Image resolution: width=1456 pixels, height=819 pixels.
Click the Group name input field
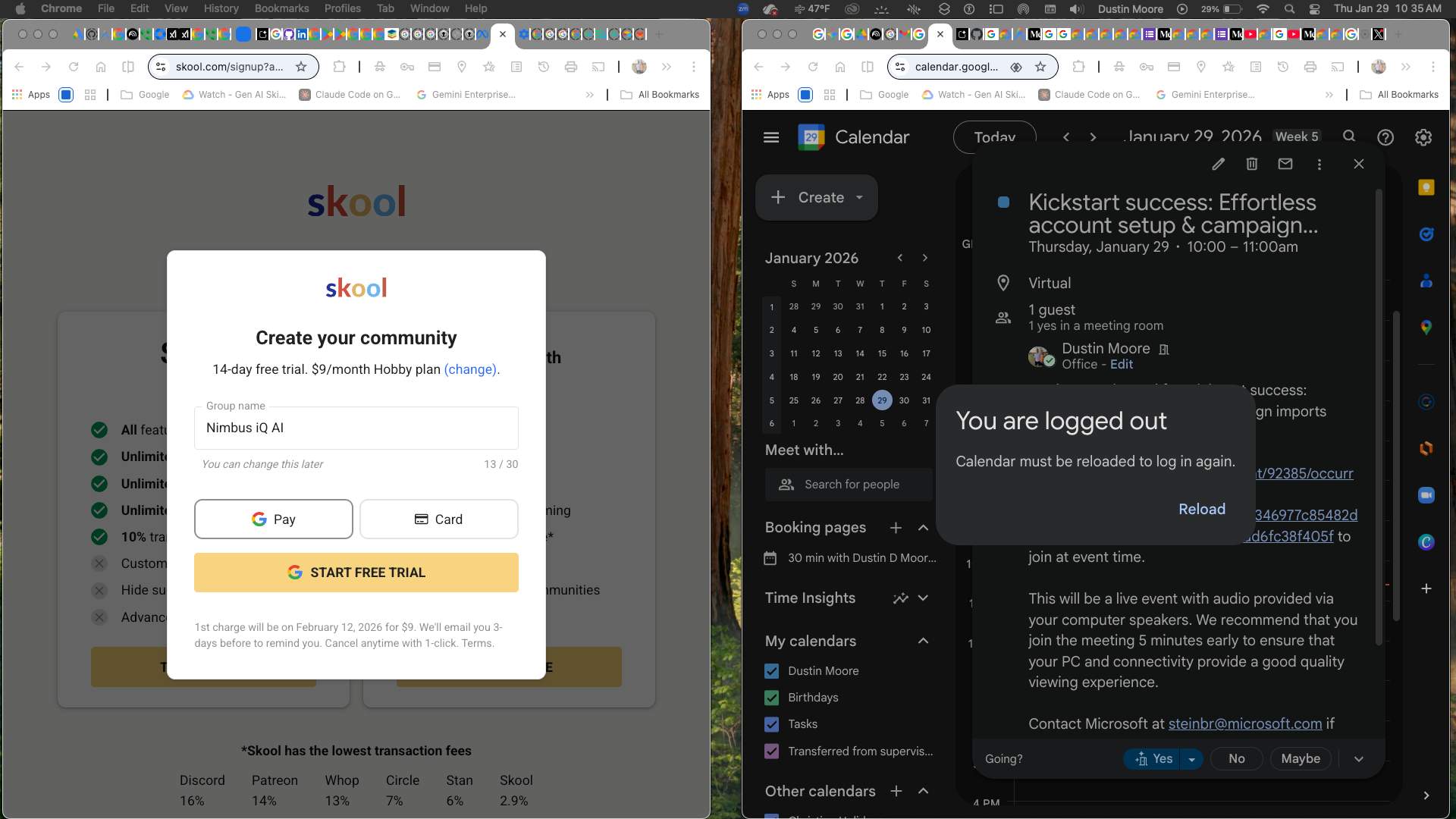pos(356,428)
